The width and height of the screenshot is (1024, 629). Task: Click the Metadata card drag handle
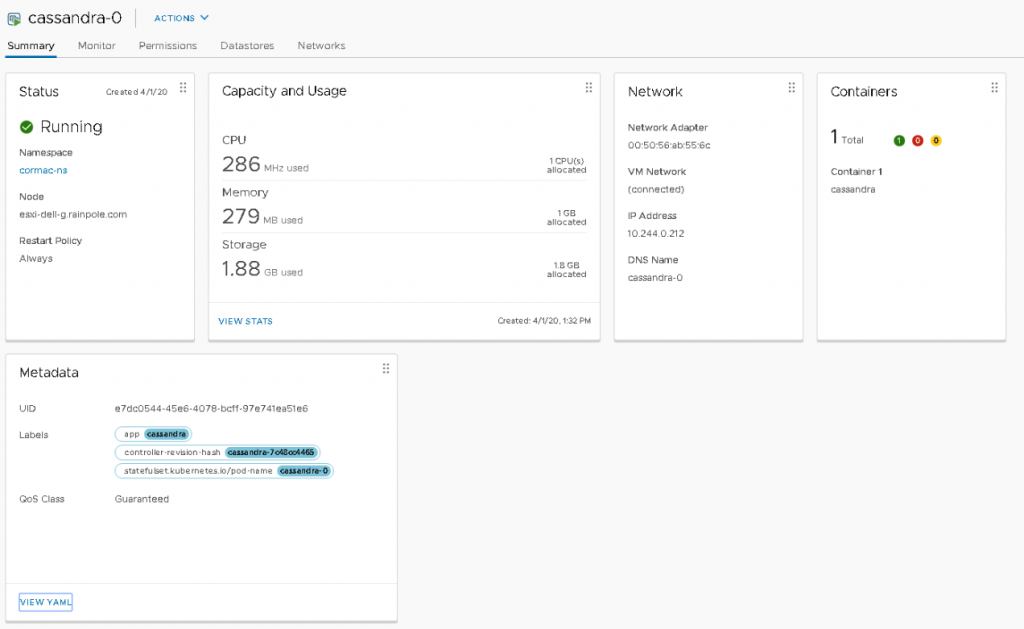click(386, 368)
